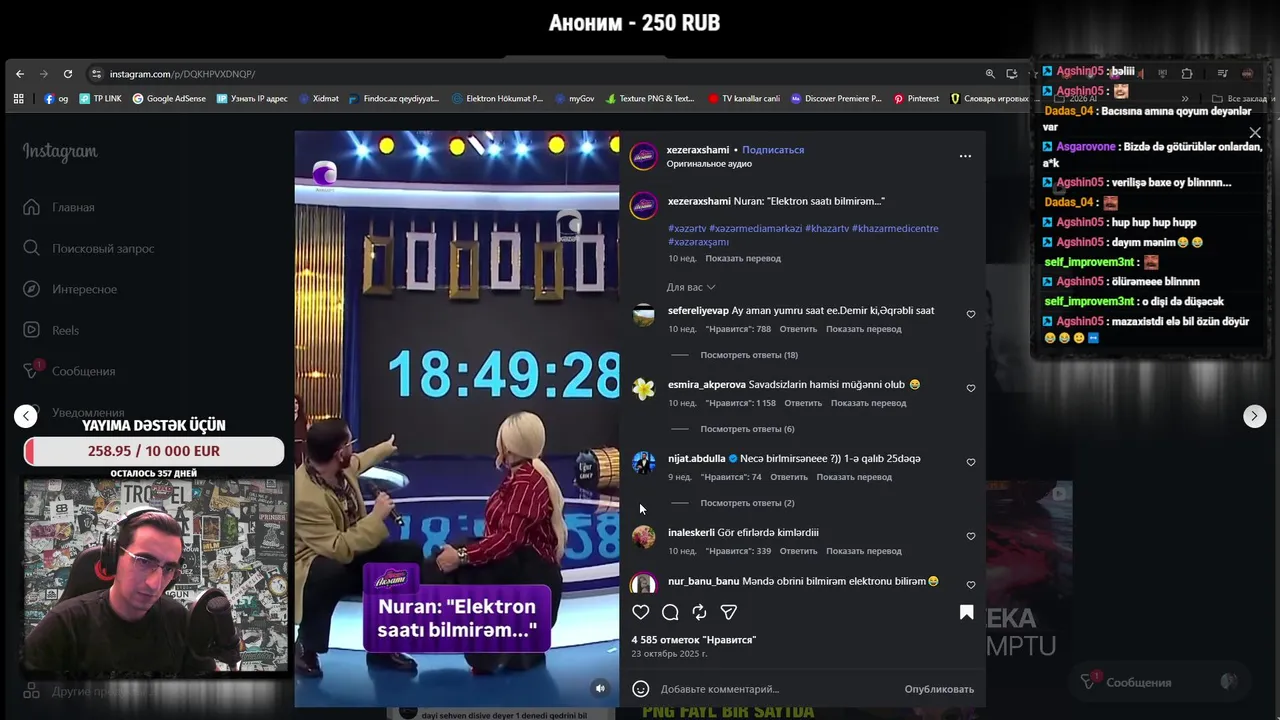
Task: Toggle video sound with speaker icon
Action: 600,688
